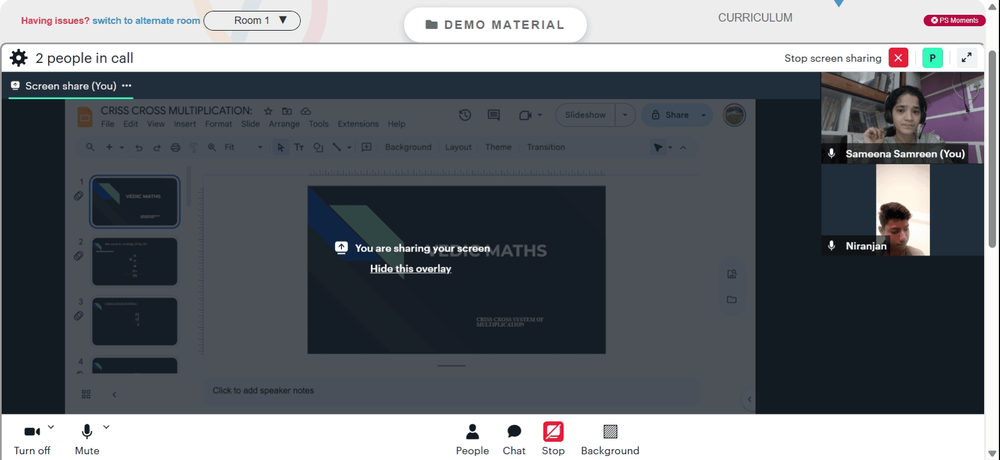Open call settings gear icon
Viewport: 1000px width, 460px height.
[18, 59]
